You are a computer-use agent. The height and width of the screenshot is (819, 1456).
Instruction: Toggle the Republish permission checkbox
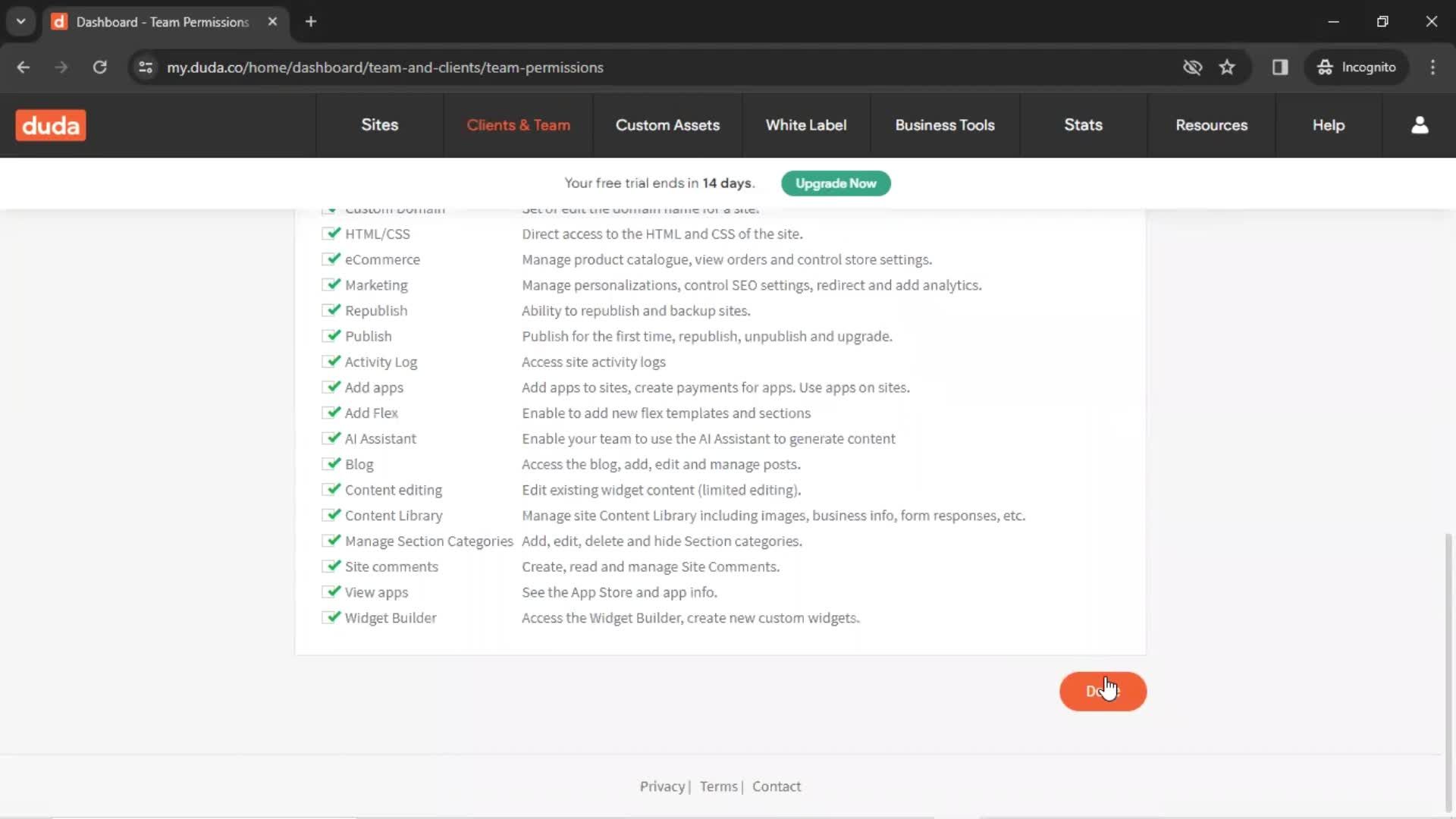(331, 310)
